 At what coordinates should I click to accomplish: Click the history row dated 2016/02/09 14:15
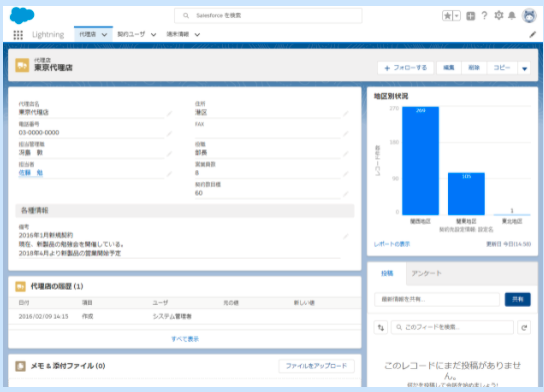[185, 316]
